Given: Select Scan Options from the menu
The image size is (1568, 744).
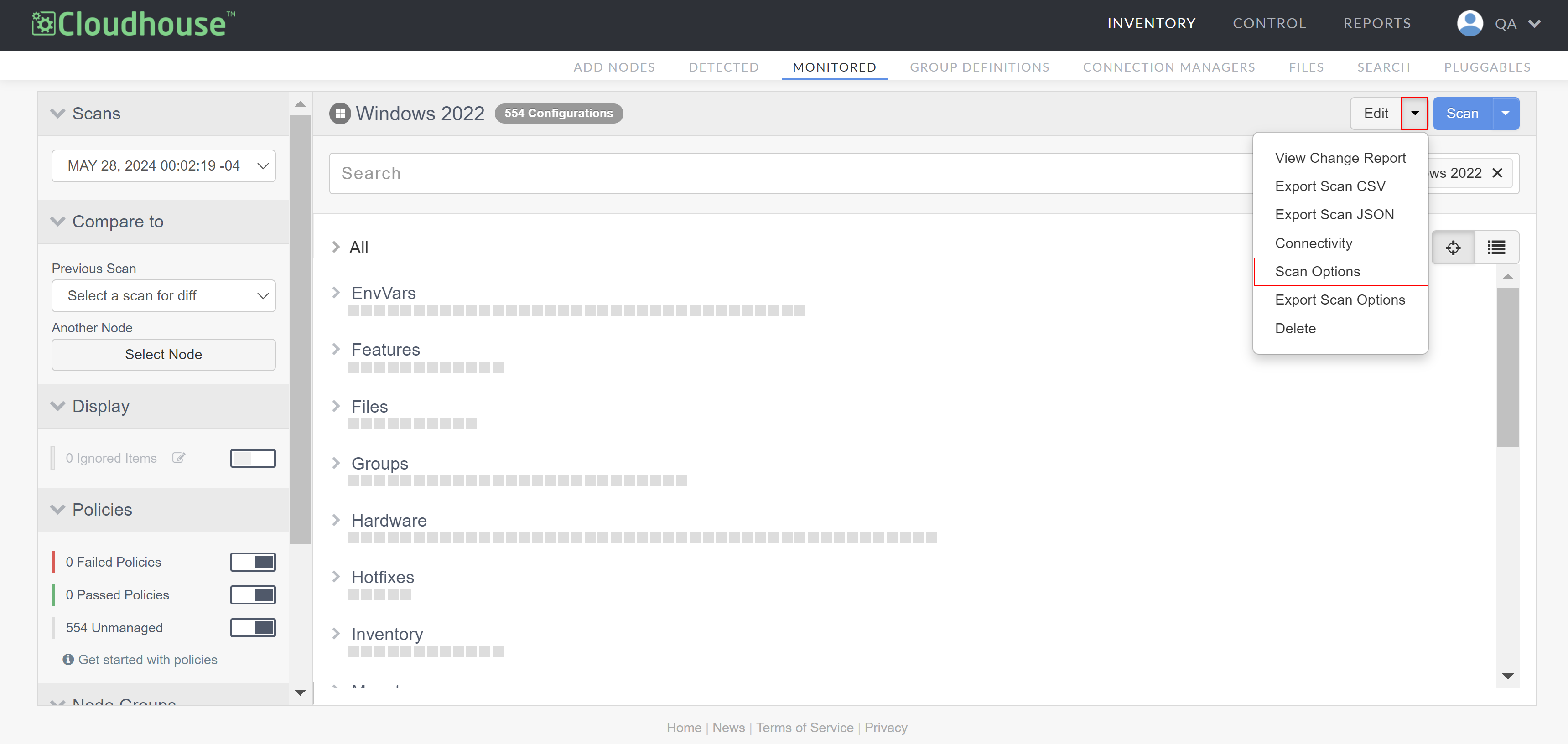Looking at the screenshot, I should 1340,271.
